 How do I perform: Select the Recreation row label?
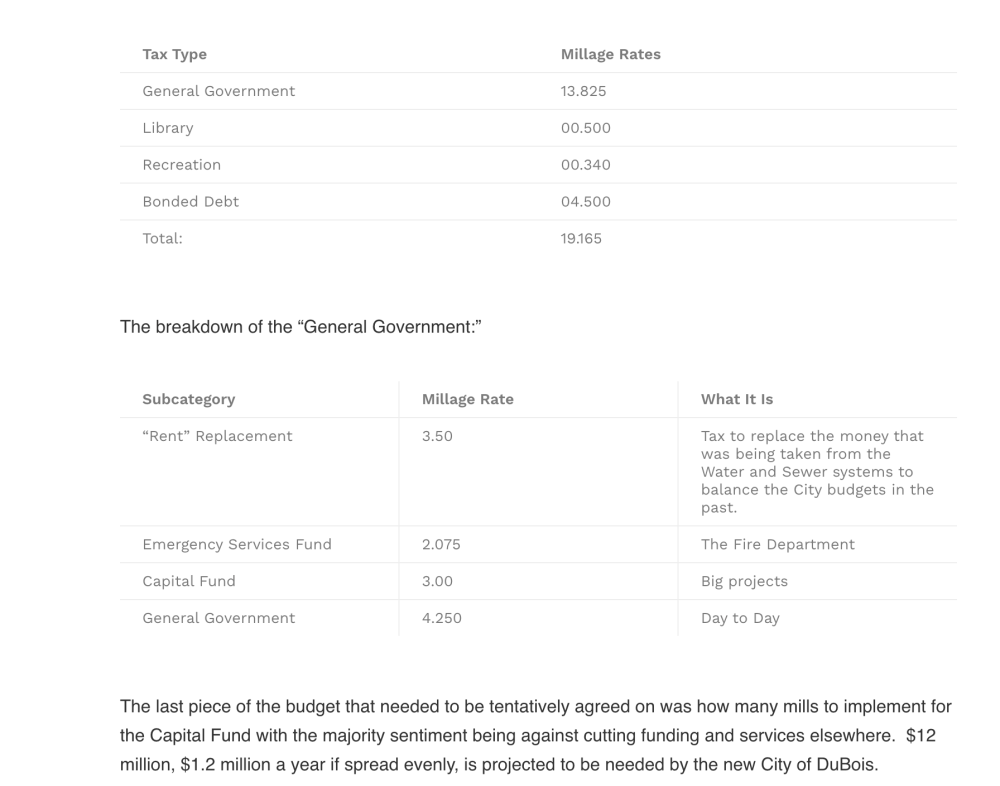pyautogui.click(x=181, y=164)
